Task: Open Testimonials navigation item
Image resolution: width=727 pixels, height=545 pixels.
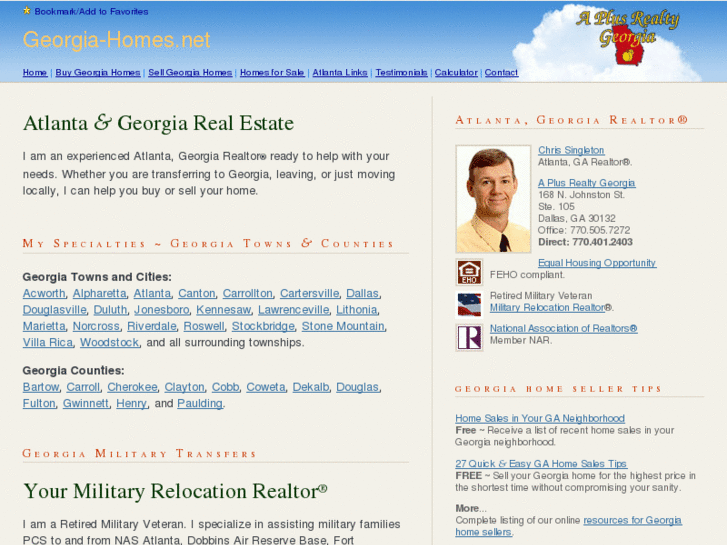Action: [402, 72]
